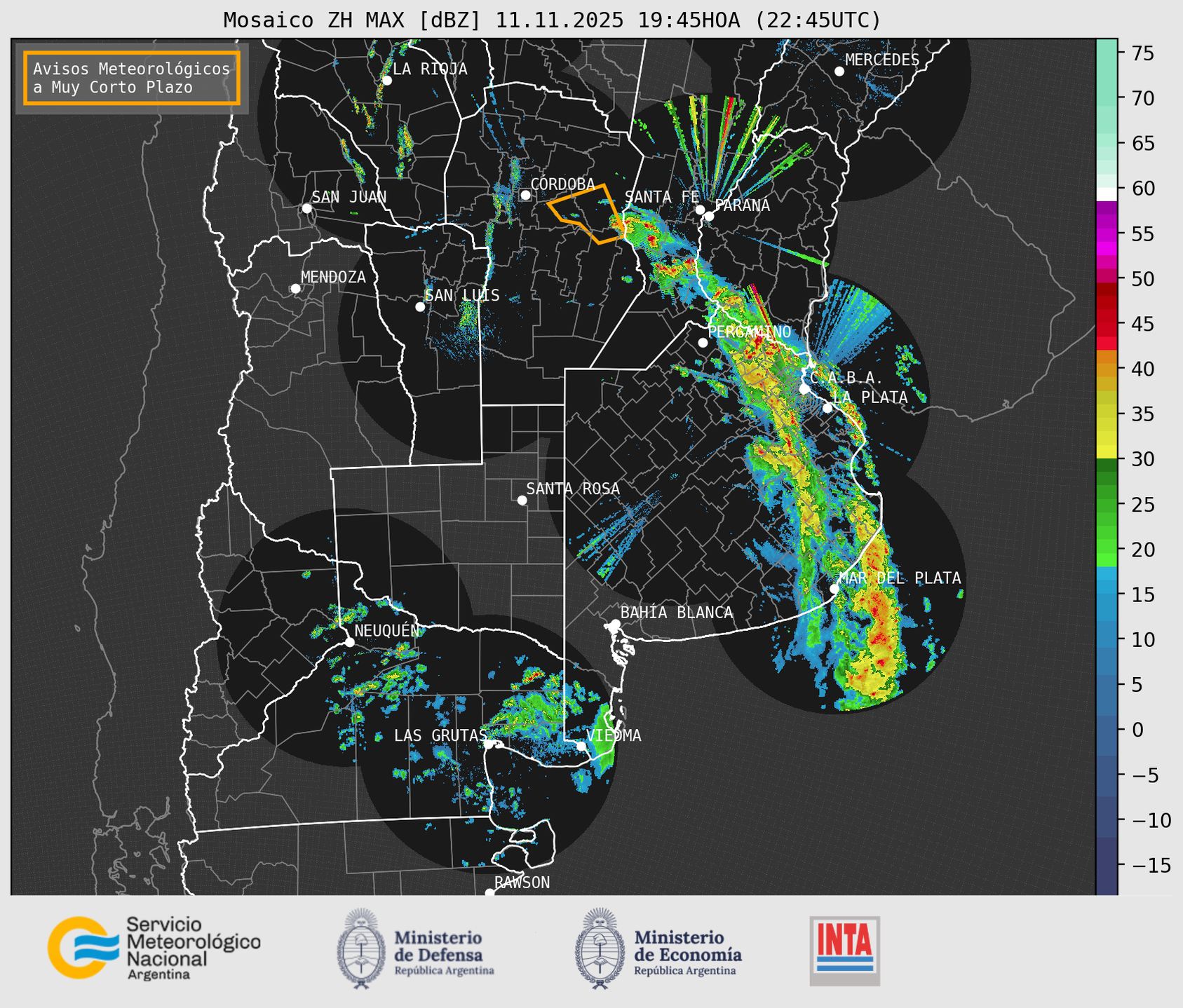This screenshot has width=1183, height=1008.
Task: Click the Santa Rosa city marker dot
Action: click(522, 500)
